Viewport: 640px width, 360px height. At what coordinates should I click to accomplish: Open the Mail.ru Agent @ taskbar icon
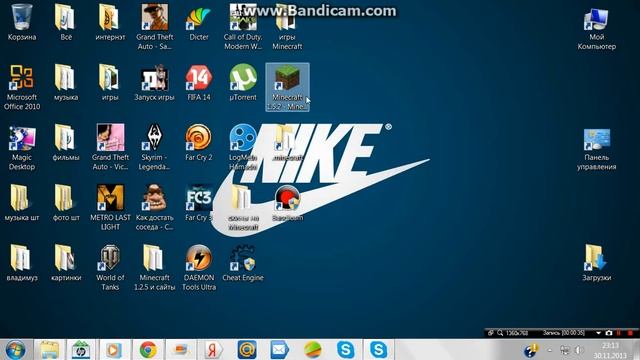(247, 350)
